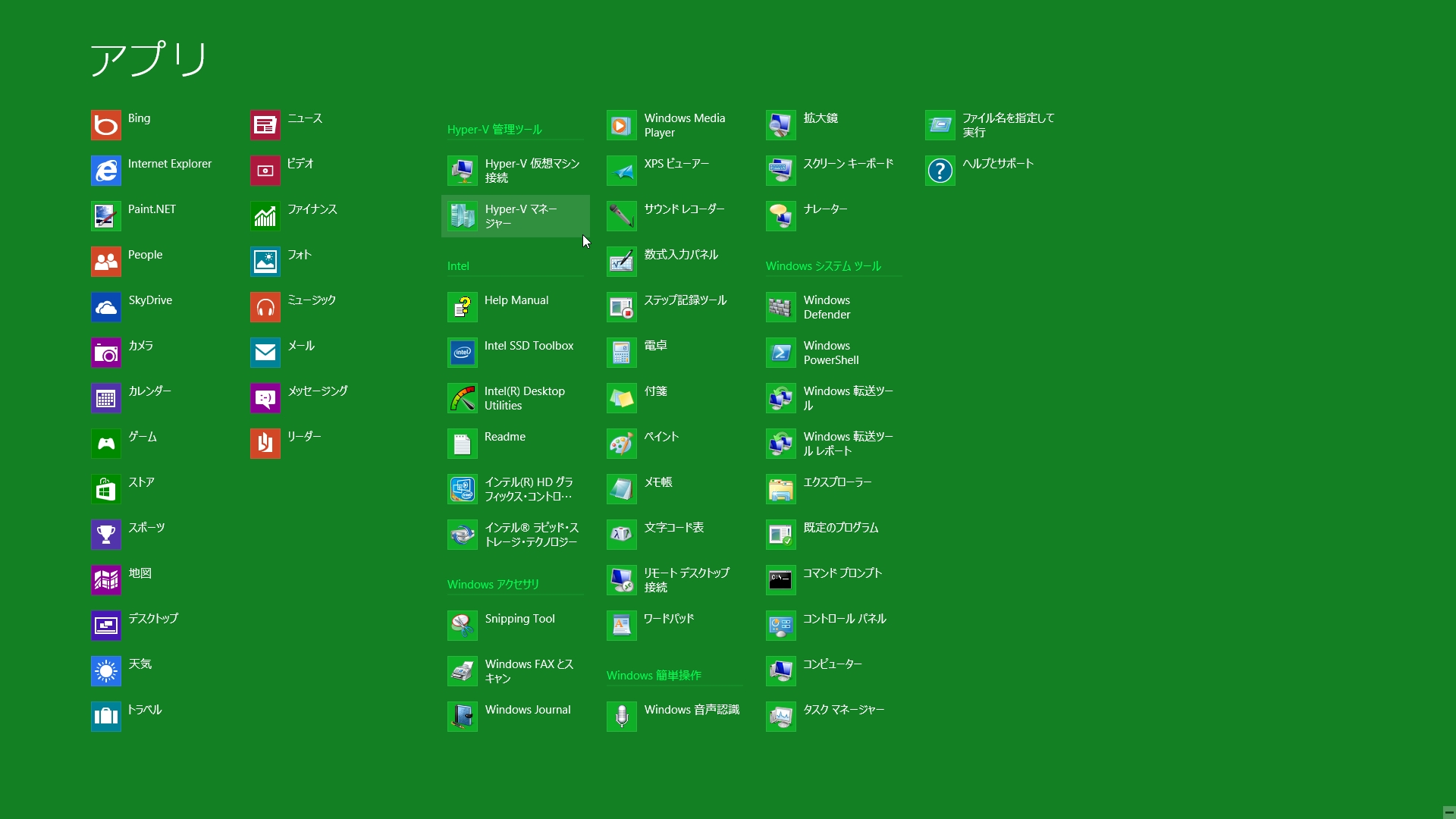The height and width of the screenshot is (819, 1456).
Task: Select the Windows アクセサリ group heading
Action: (493, 585)
